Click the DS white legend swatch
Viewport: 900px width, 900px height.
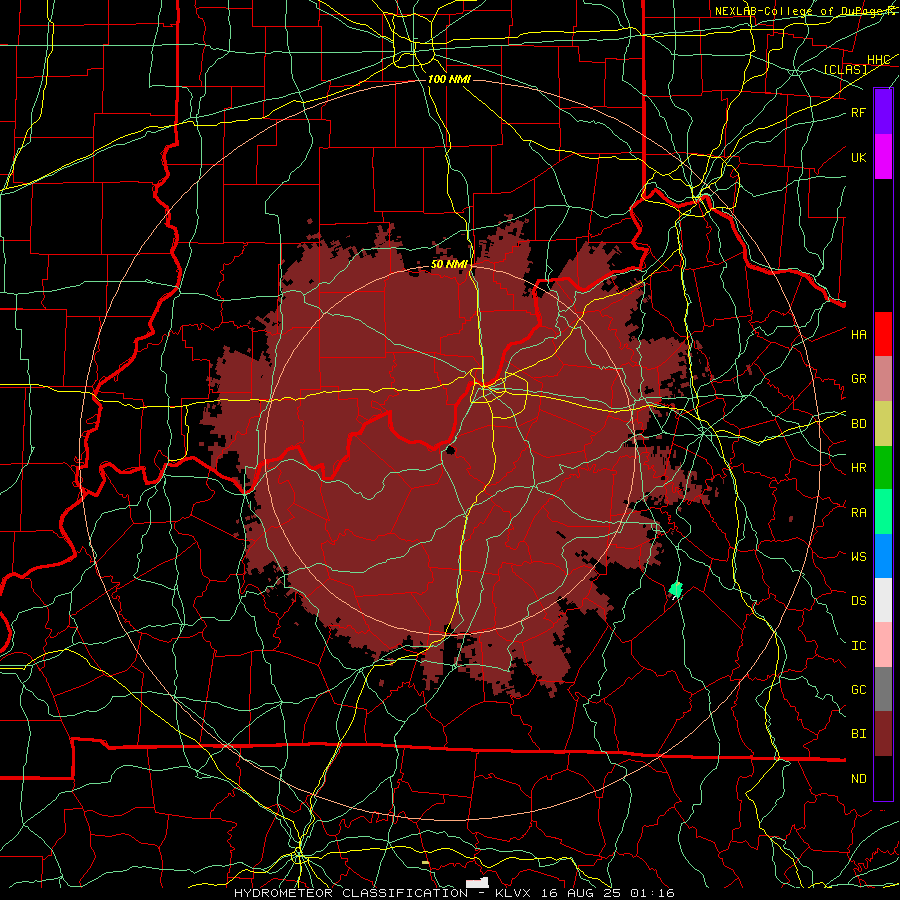pyautogui.click(x=883, y=600)
